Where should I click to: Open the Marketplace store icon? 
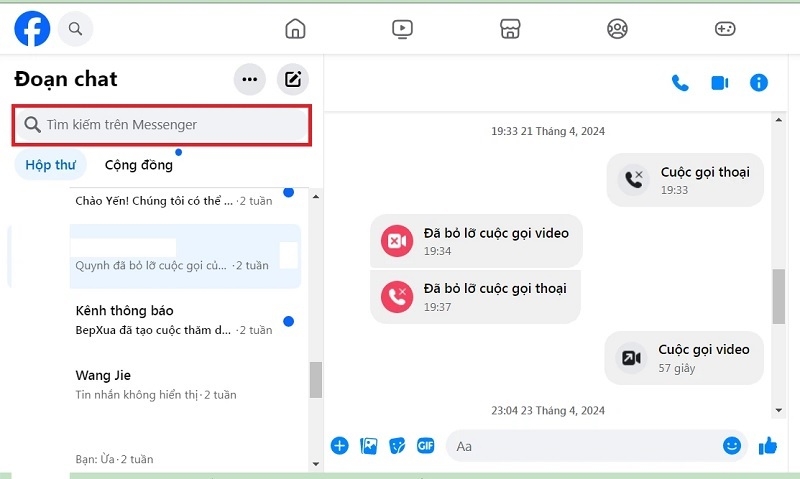pyautogui.click(x=510, y=29)
